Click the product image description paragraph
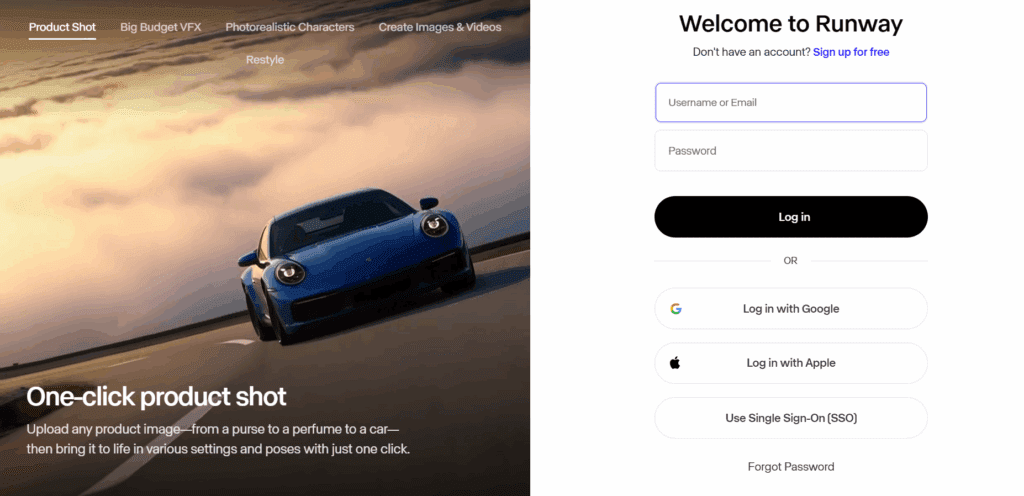Screen dimensions: 1024x496 (x=218, y=439)
